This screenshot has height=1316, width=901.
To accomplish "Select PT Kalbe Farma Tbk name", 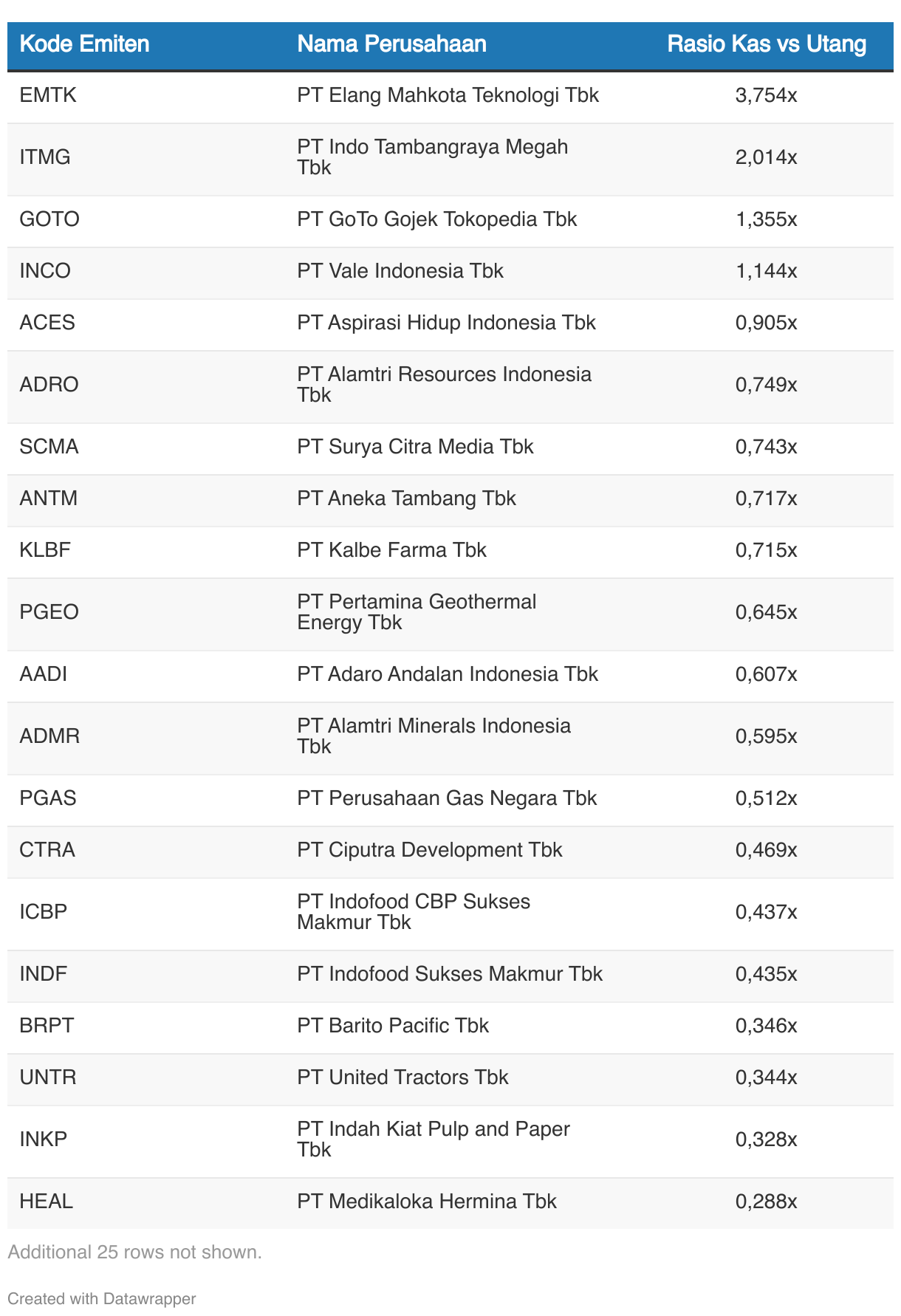I will point(391,550).
